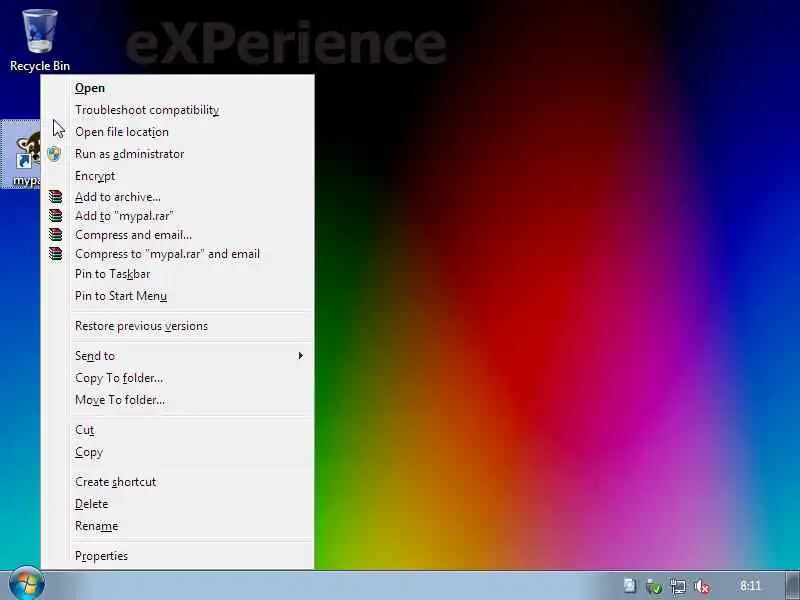Open the Windows Start orb
800x600 pixels.
27,584
